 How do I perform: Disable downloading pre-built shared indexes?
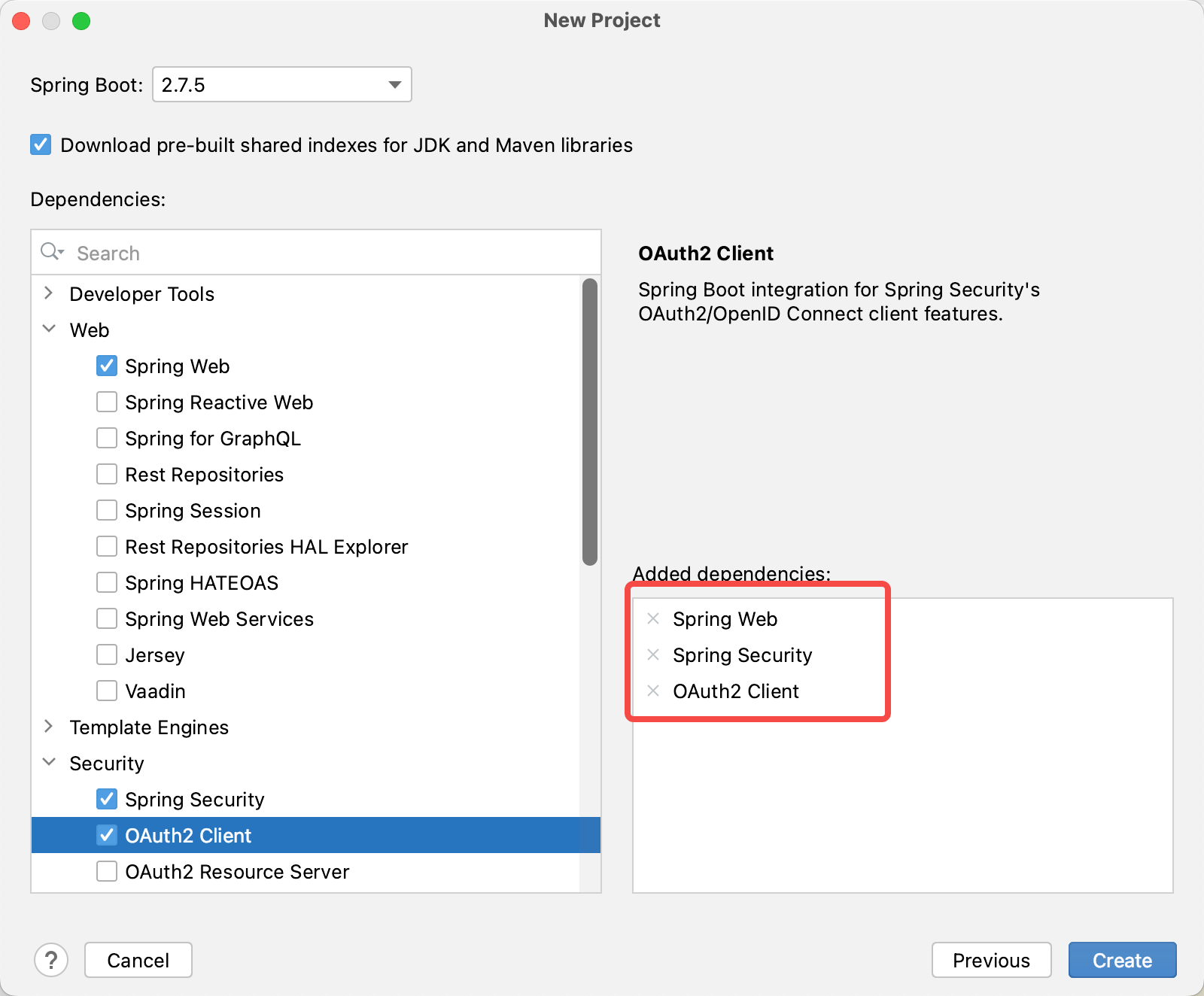click(x=40, y=144)
